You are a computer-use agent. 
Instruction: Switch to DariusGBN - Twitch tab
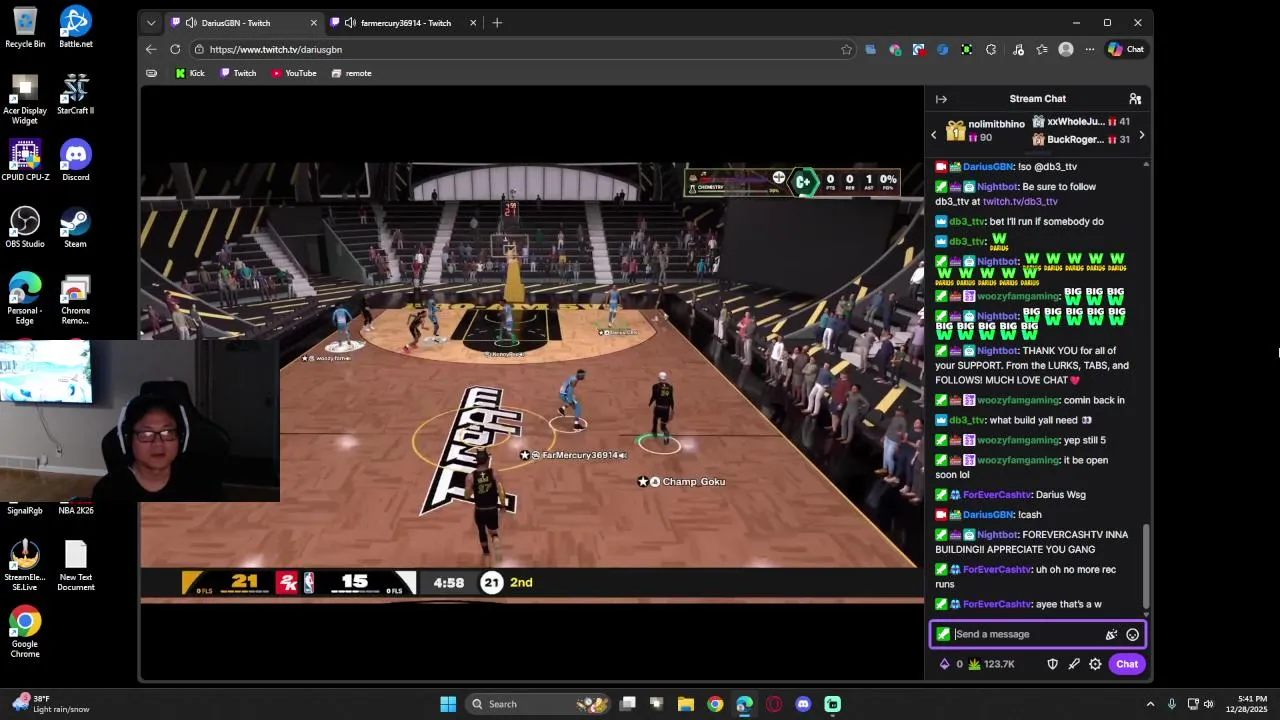click(244, 23)
